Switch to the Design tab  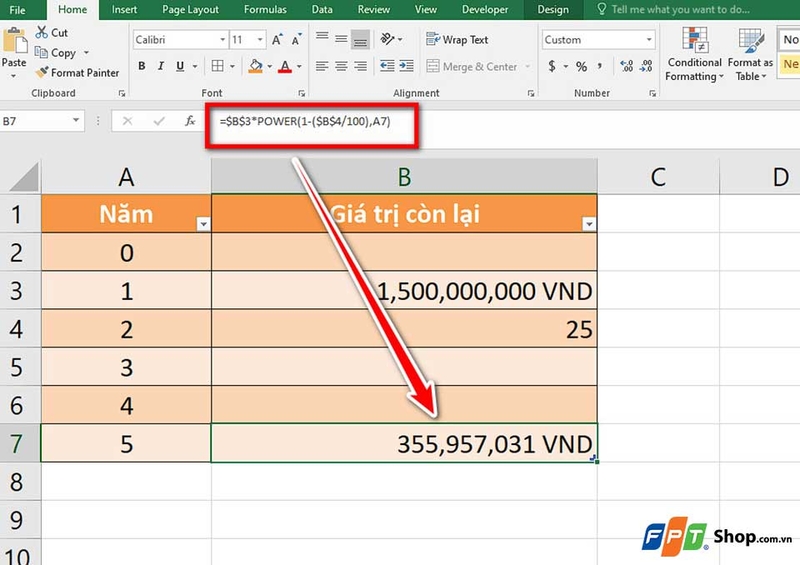(x=553, y=10)
